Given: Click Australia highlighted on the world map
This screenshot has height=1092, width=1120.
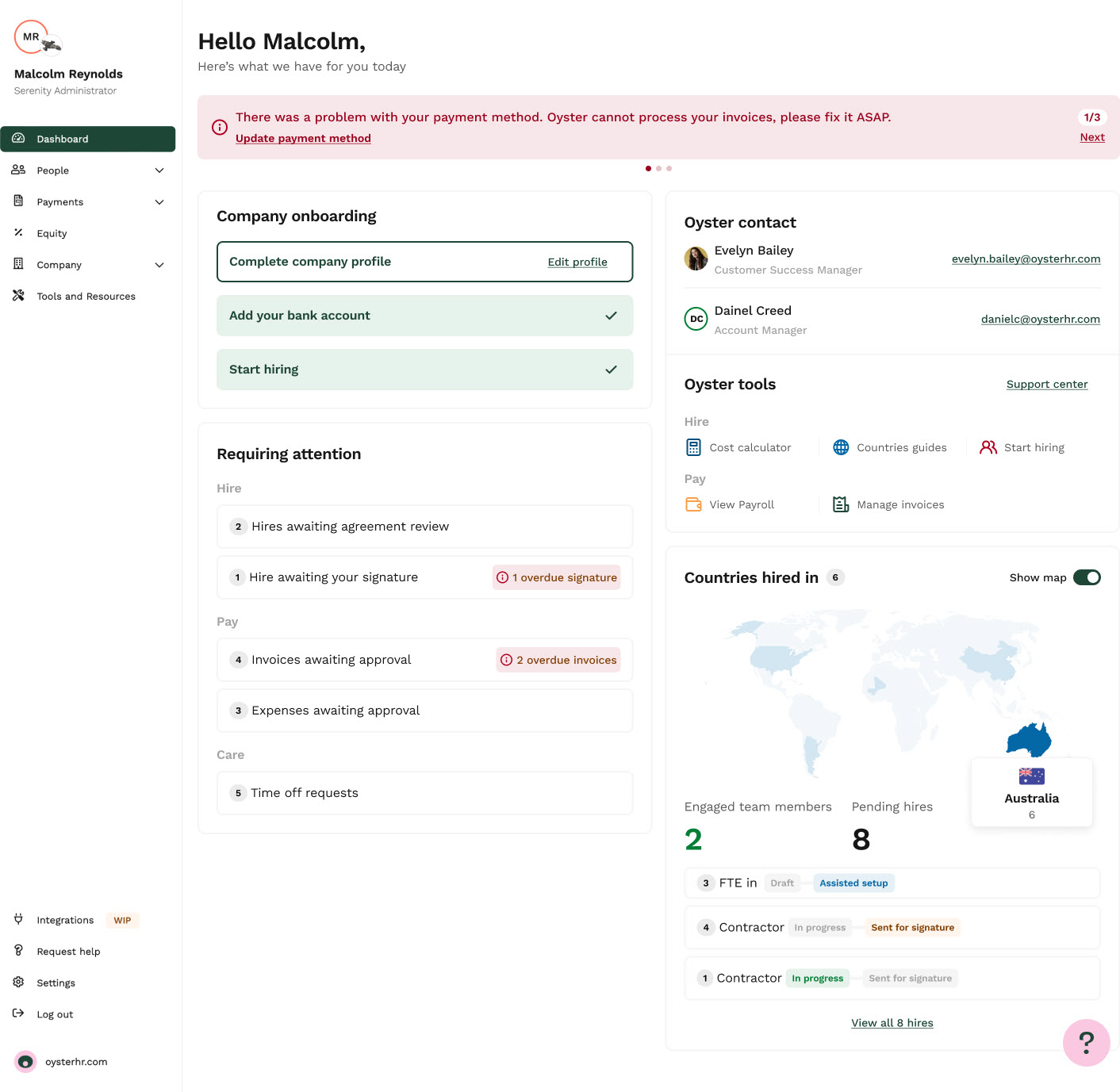Looking at the screenshot, I should point(1028,739).
